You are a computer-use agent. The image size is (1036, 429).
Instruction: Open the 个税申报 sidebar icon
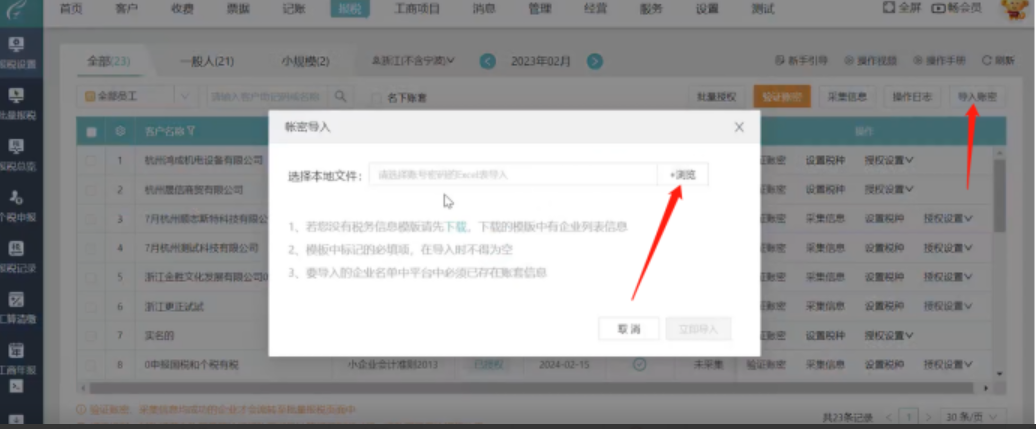pos(17,204)
